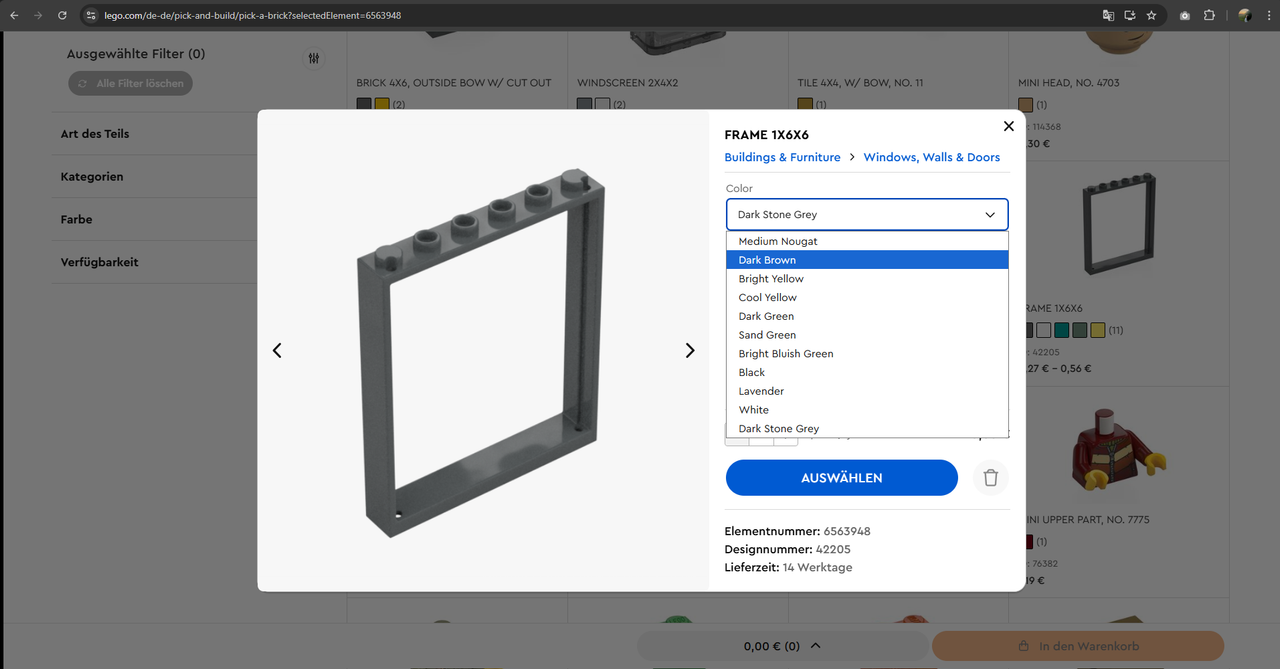The width and height of the screenshot is (1280, 669).
Task: Reload the current page
Action: [62, 15]
